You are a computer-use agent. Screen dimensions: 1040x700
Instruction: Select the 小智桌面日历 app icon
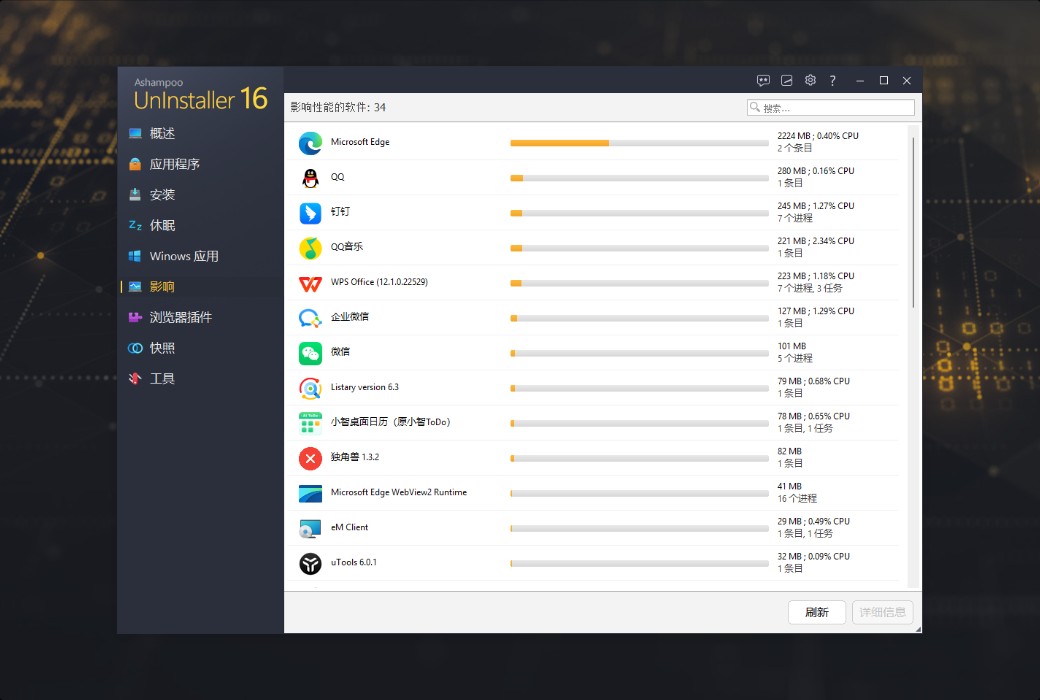click(310, 423)
